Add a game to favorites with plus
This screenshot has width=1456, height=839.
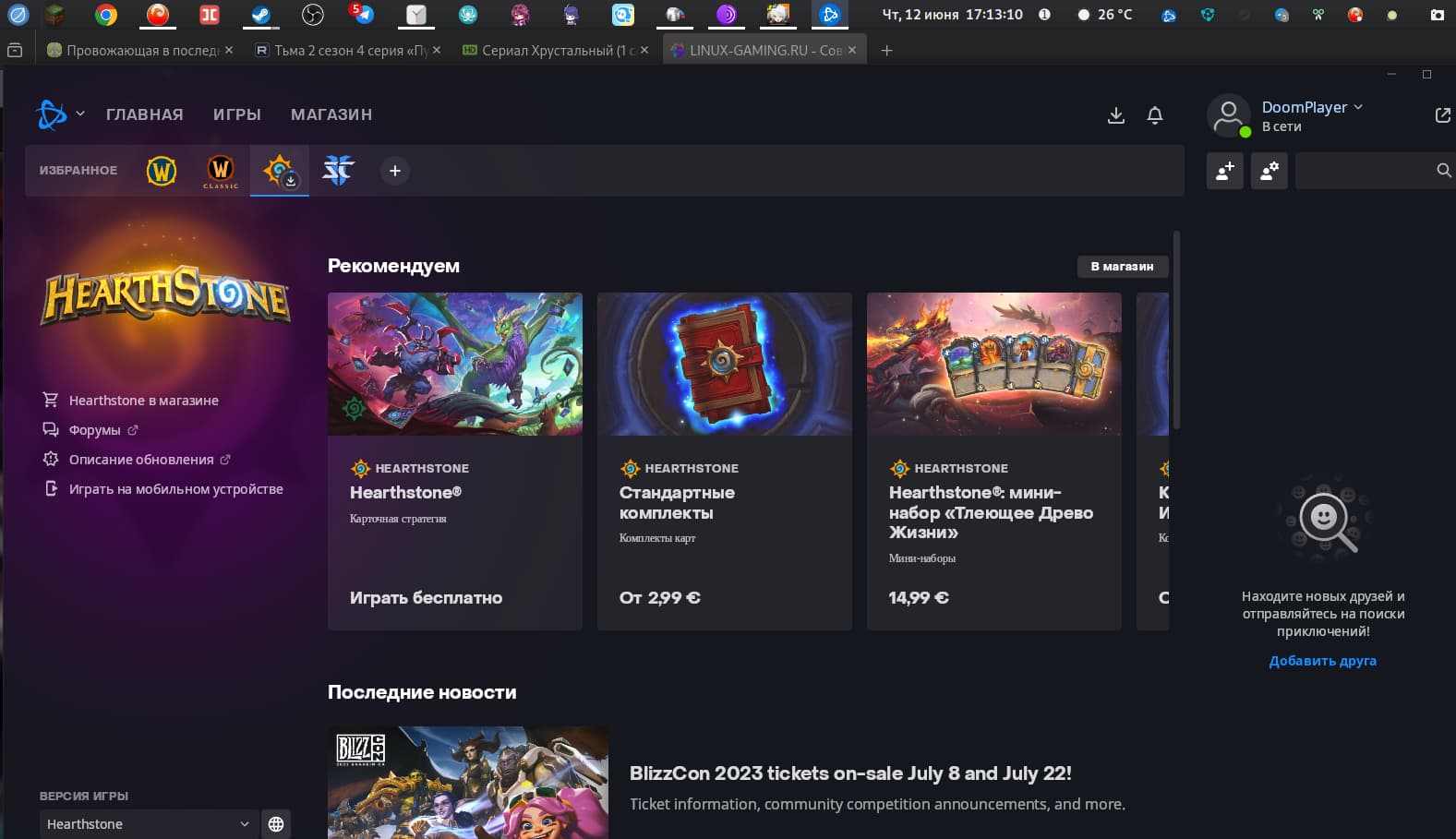(395, 171)
